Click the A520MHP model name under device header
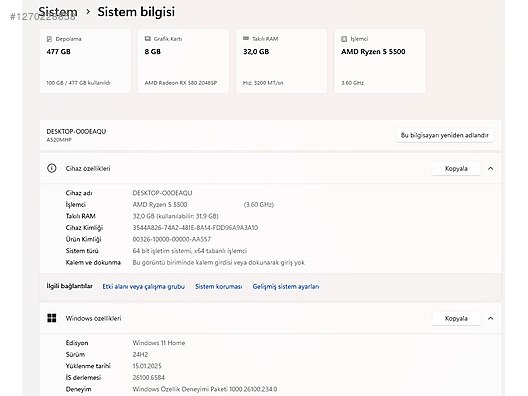528x396 pixels. pyautogui.click(x=59, y=140)
